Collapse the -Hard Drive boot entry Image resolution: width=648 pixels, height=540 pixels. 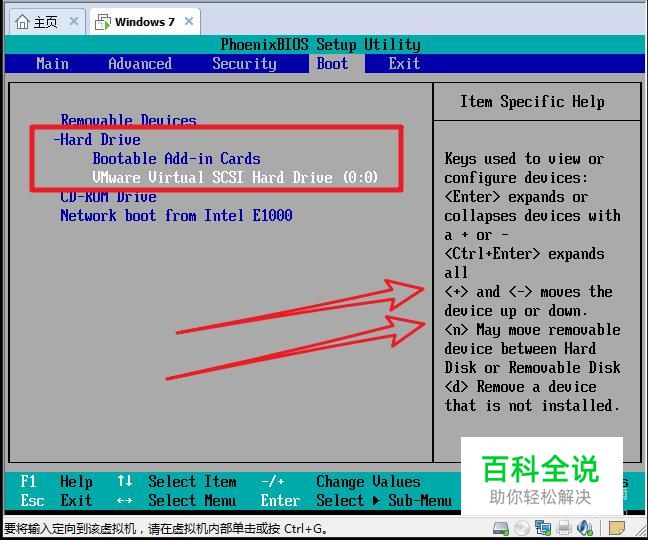(x=97, y=139)
